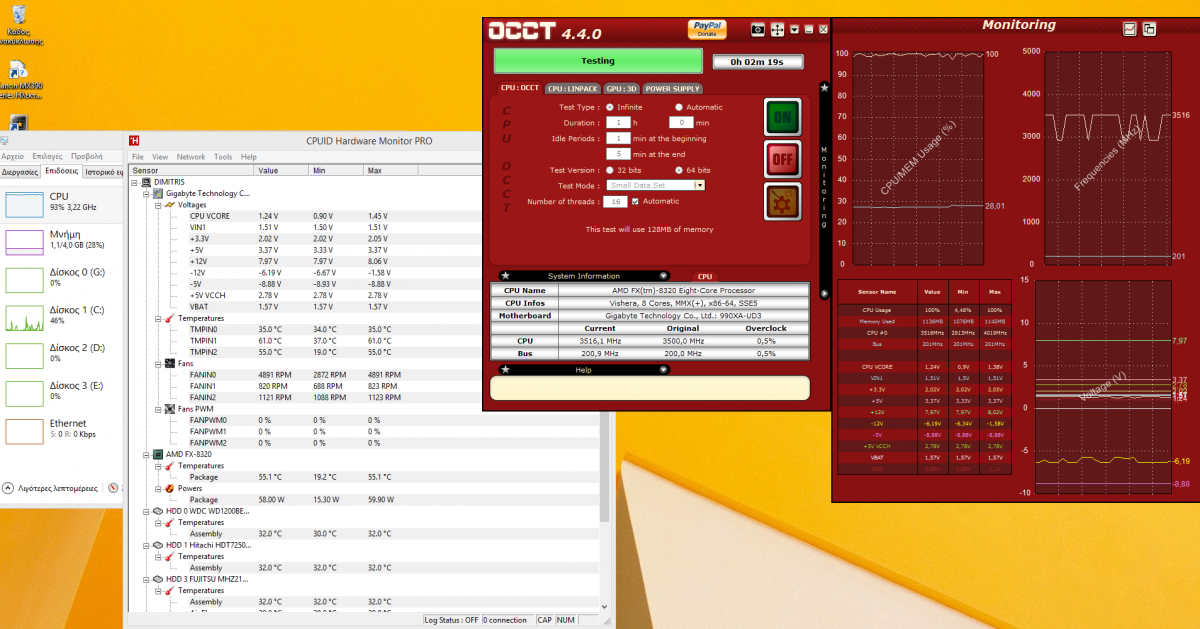Click the CPUID Hardware Monitor title icon

[x=134, y=141]
